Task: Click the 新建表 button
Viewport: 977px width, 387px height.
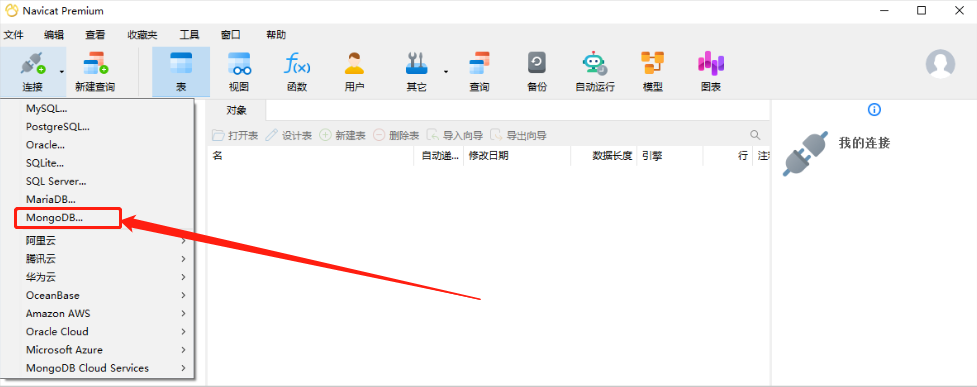Action: 343,135
